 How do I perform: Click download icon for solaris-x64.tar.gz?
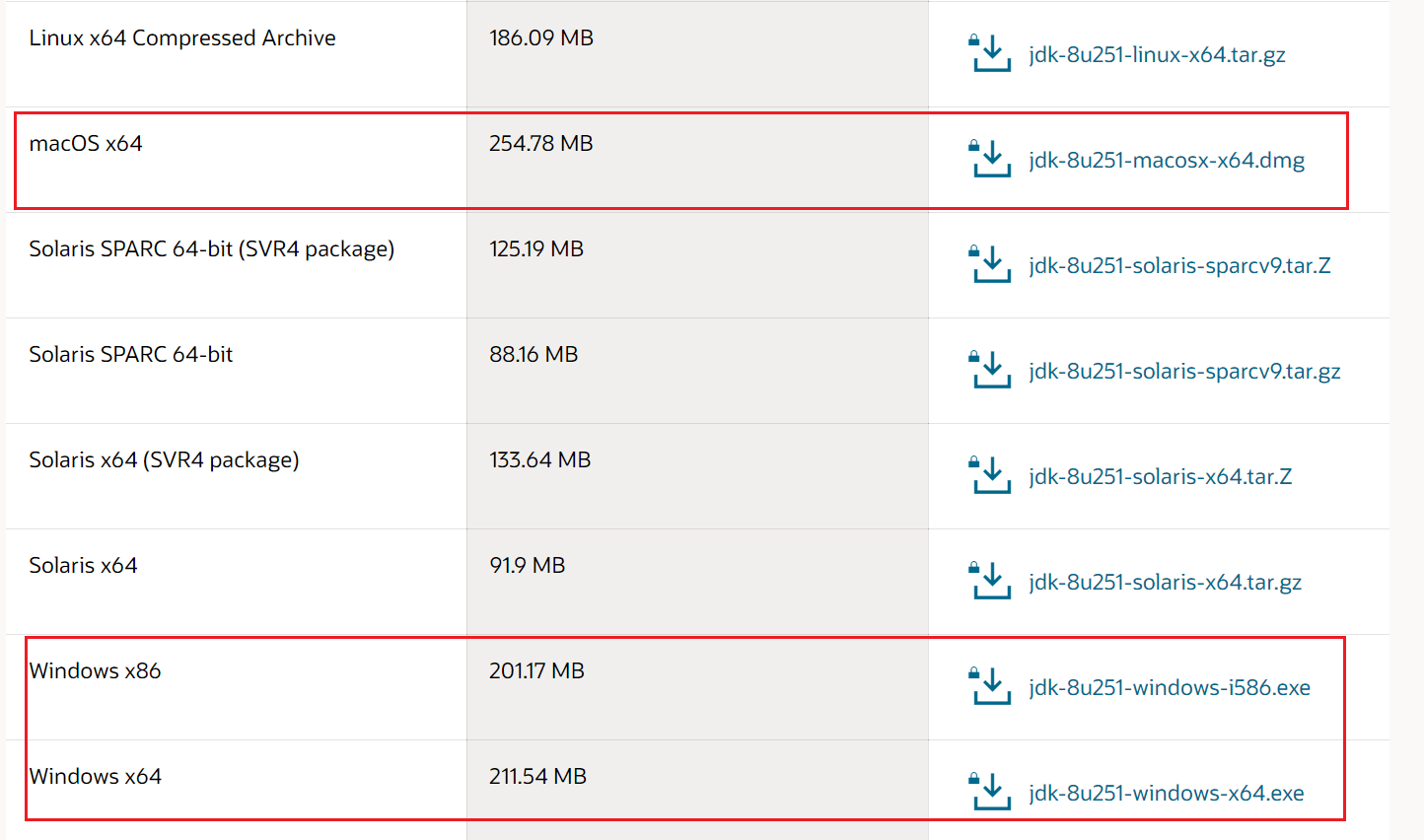coord(991,582)
